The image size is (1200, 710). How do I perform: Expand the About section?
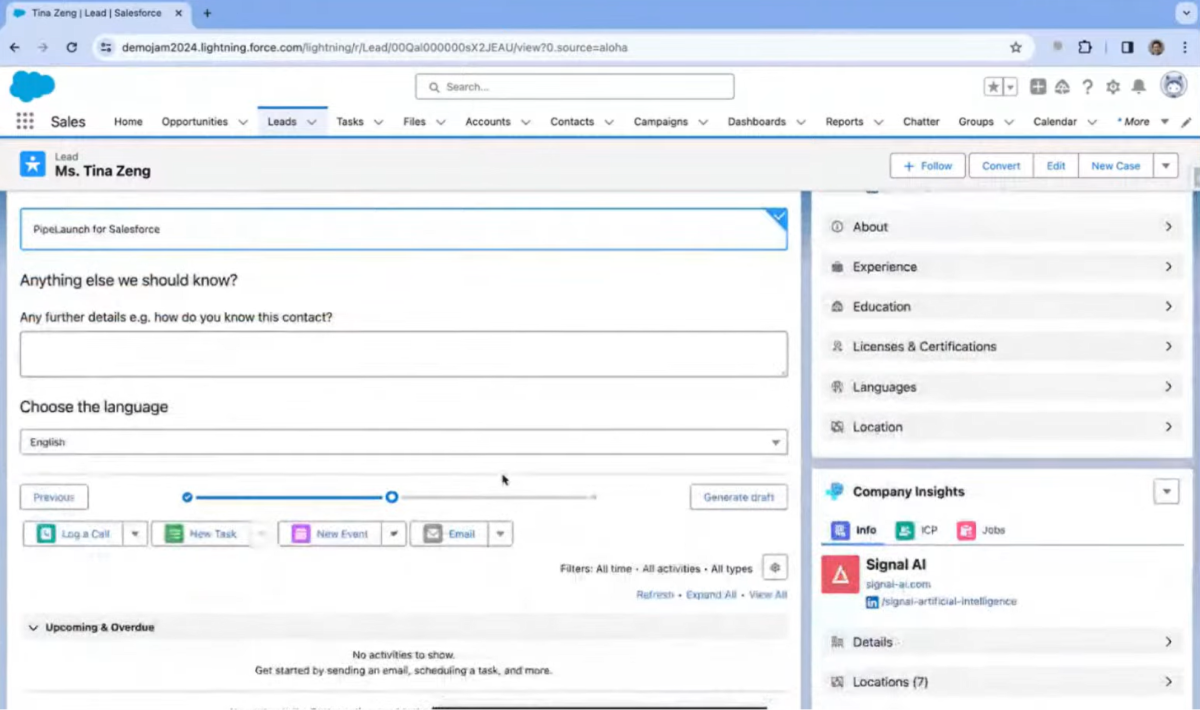coord(1001,227)
